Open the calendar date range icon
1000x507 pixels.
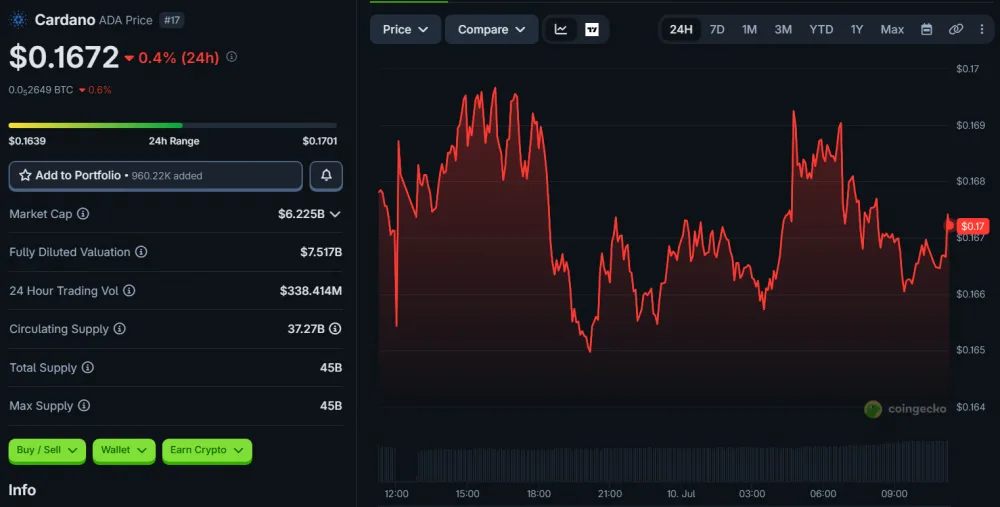click(x=927, y=29)
